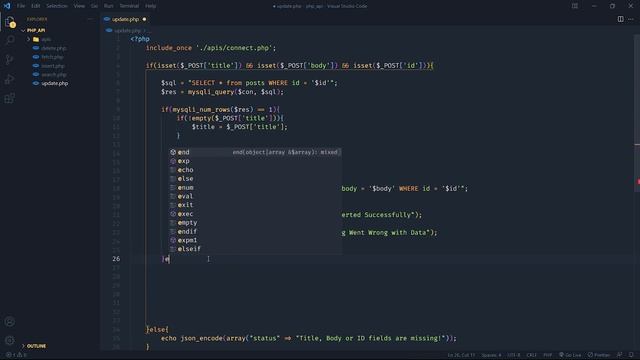640x360 pixels.
Task: Change the PHP language mode in status bar
Action: tap(547, 355)
